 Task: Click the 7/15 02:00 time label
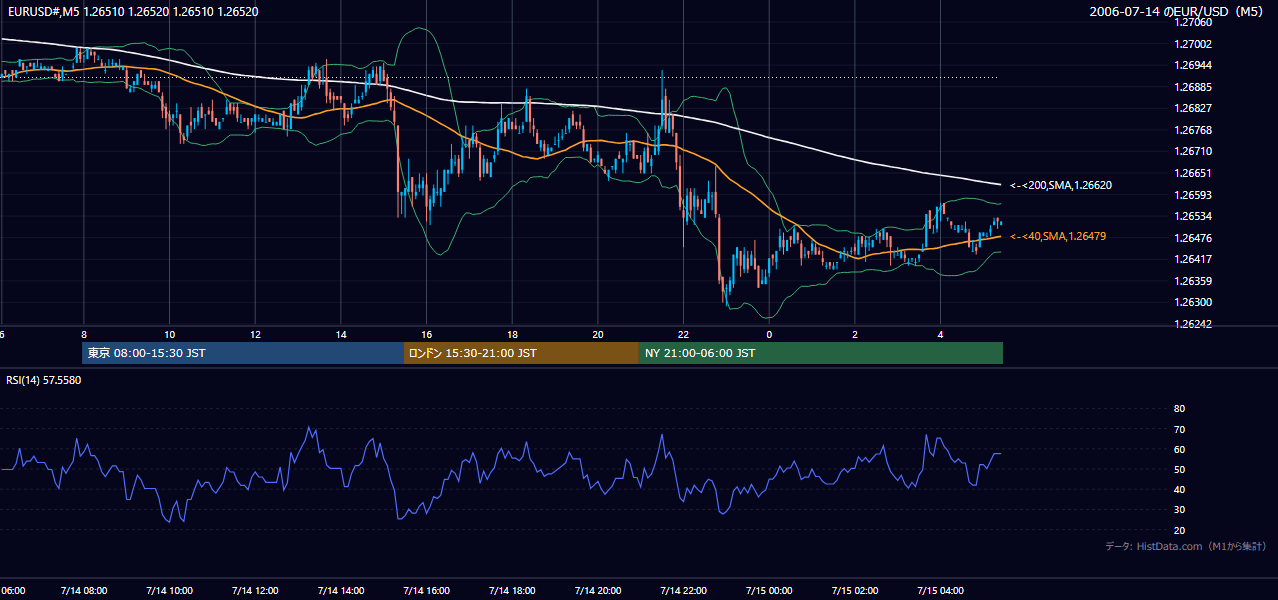855,591
